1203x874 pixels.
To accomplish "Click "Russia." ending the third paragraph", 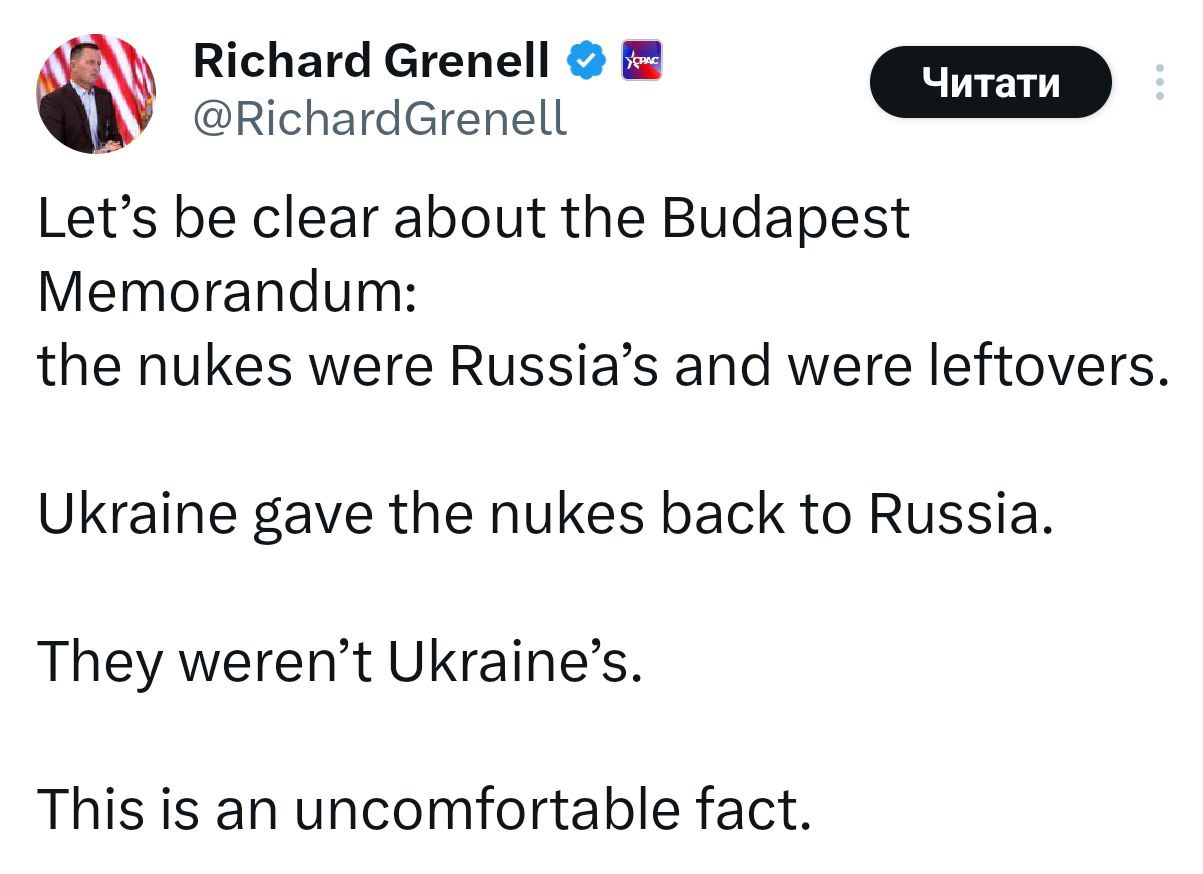I will [961, 514].
